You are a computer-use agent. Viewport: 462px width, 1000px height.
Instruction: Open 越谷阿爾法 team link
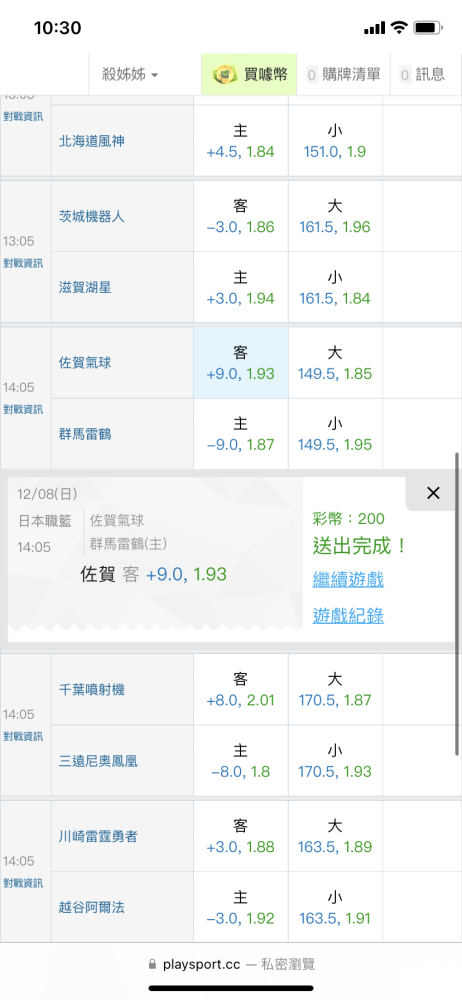point(92,908)
